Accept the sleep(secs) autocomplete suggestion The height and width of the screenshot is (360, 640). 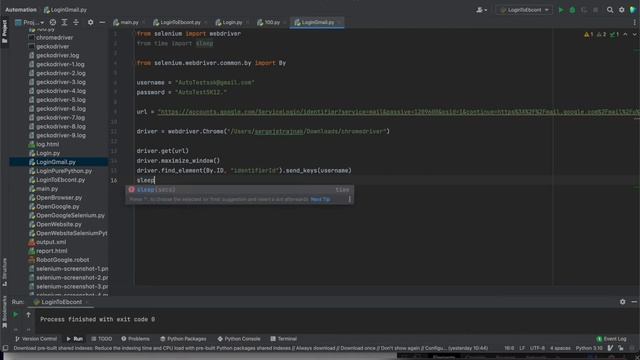(x=240, y=190)
